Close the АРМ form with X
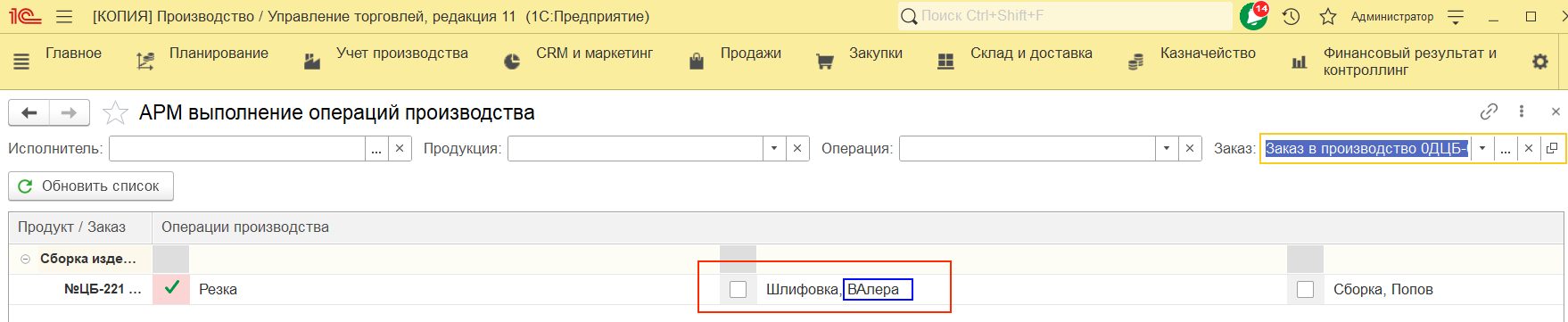The height and width of the screenshot is (322, 1568). 1556,111
